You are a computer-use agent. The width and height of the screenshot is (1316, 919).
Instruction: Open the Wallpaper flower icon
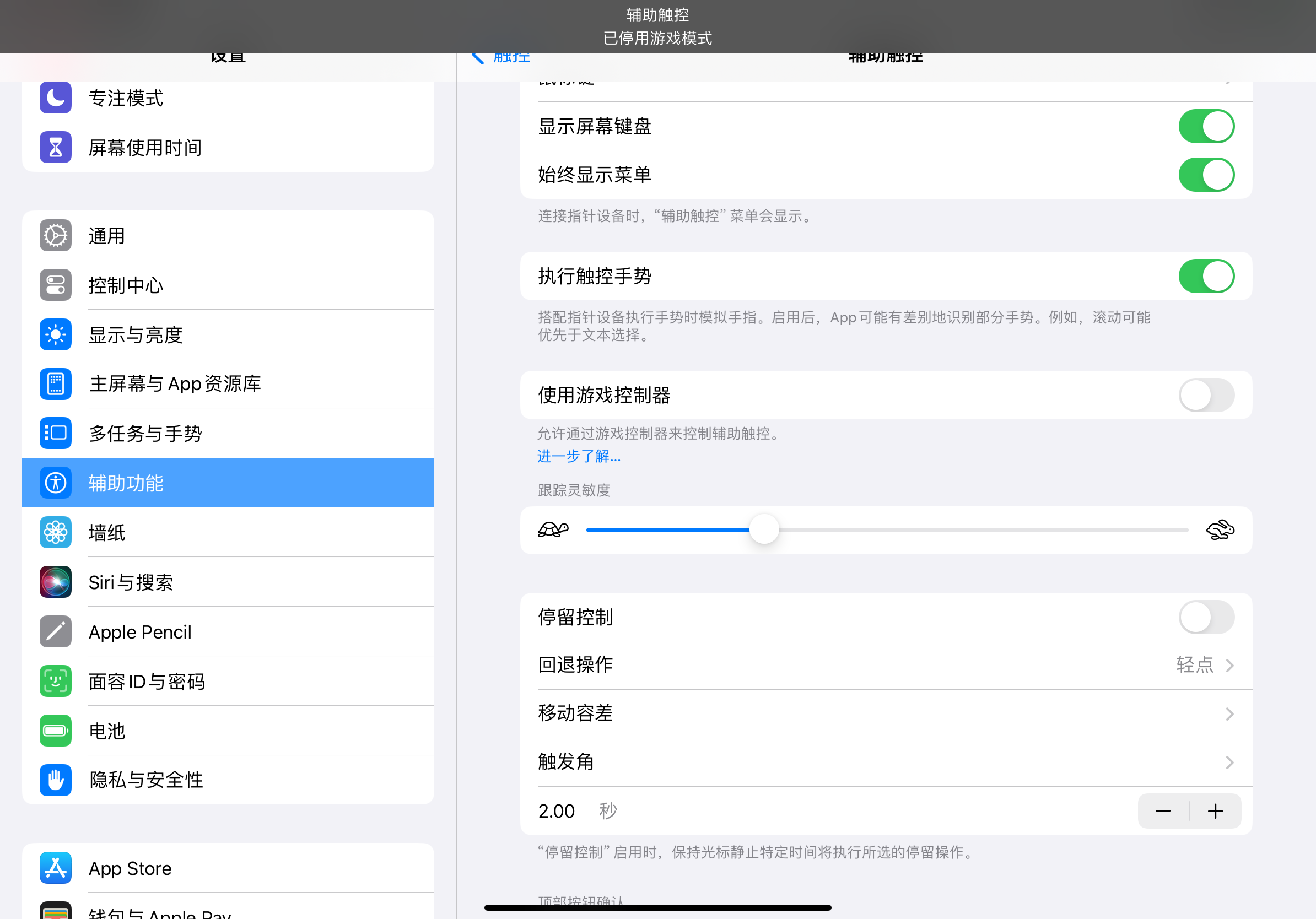[56, 532]
